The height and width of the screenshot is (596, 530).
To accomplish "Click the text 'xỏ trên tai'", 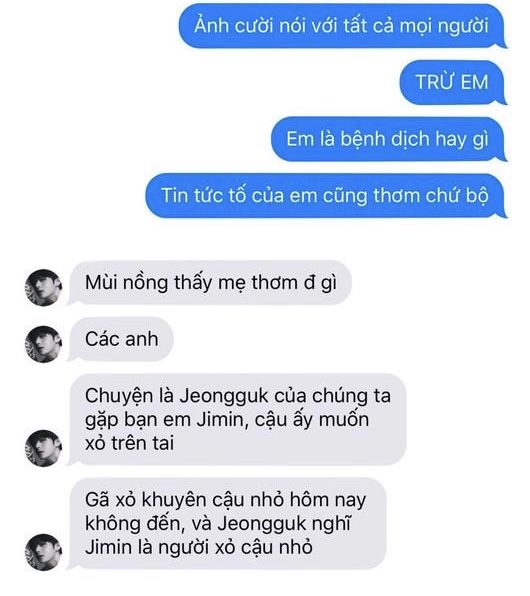I will pyautogui.click(x=130, y=444).
